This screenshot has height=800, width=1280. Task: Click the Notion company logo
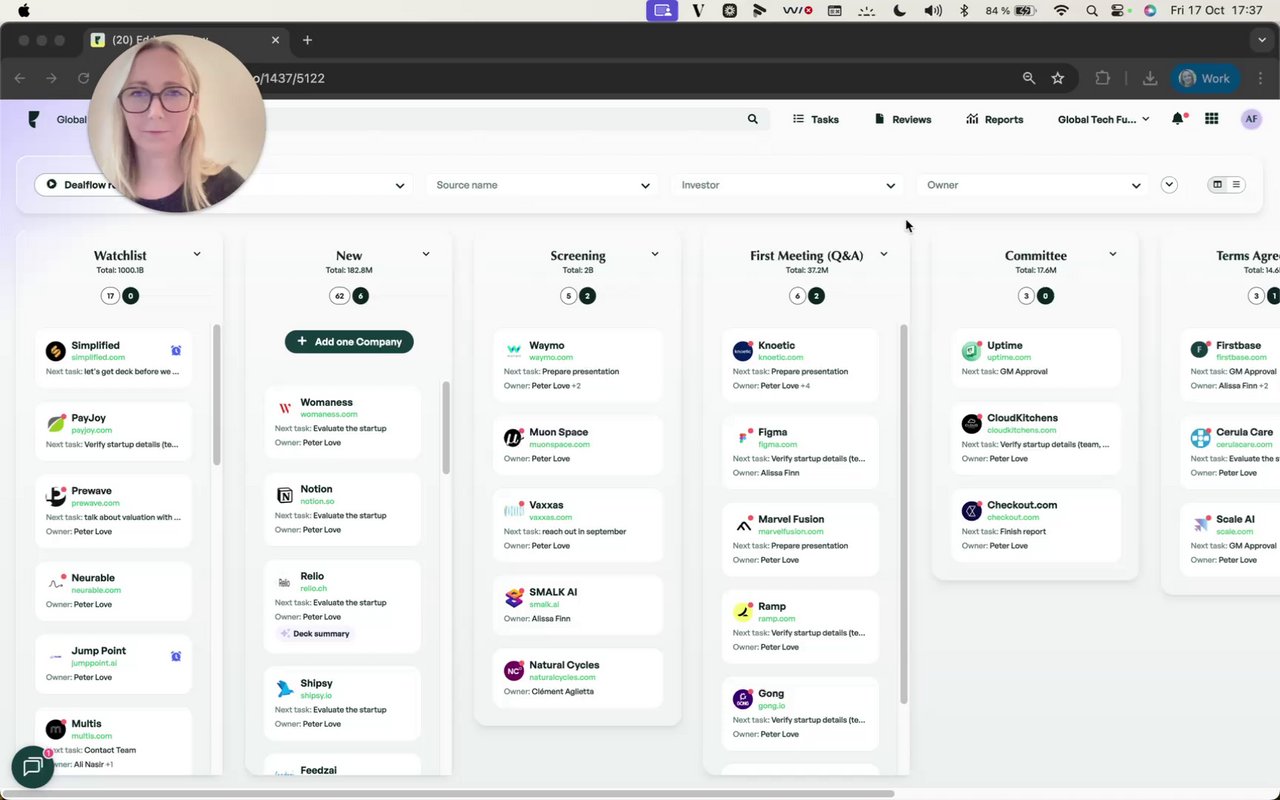[x=285, y=495]
